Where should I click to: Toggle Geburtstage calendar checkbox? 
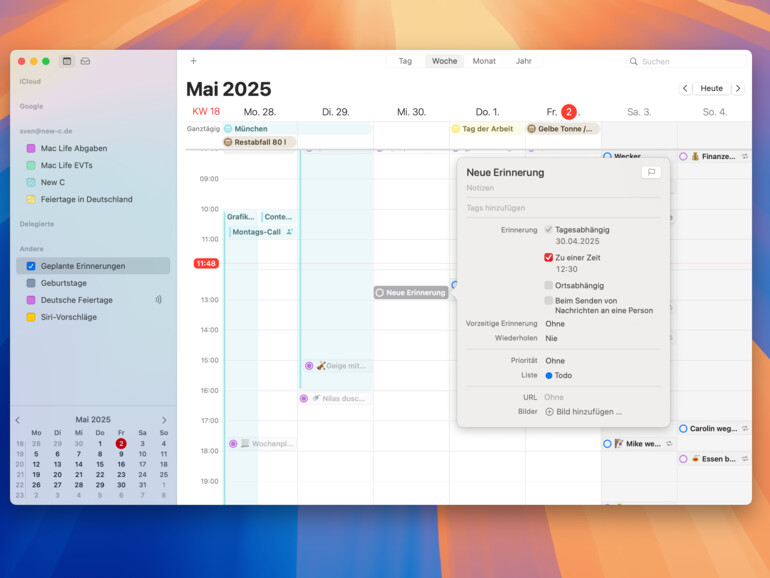coord(31,283)
